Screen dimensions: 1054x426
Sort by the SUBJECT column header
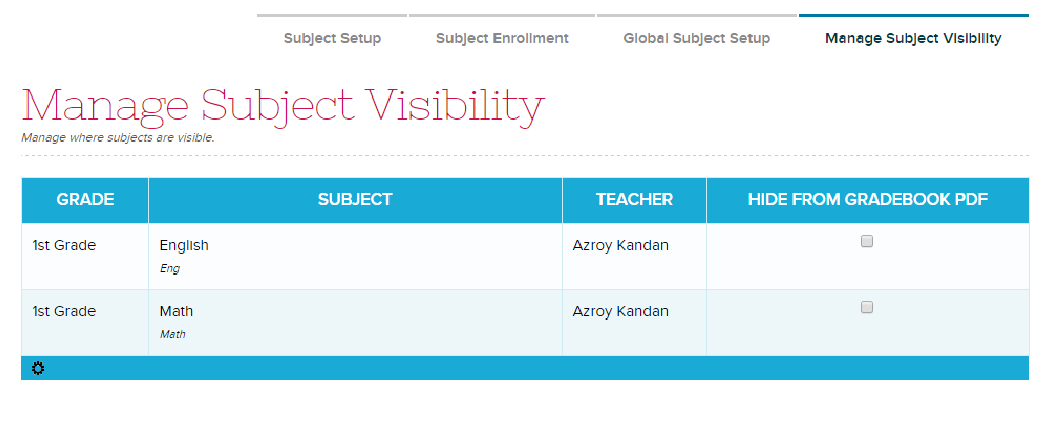[x=355, y=199]
